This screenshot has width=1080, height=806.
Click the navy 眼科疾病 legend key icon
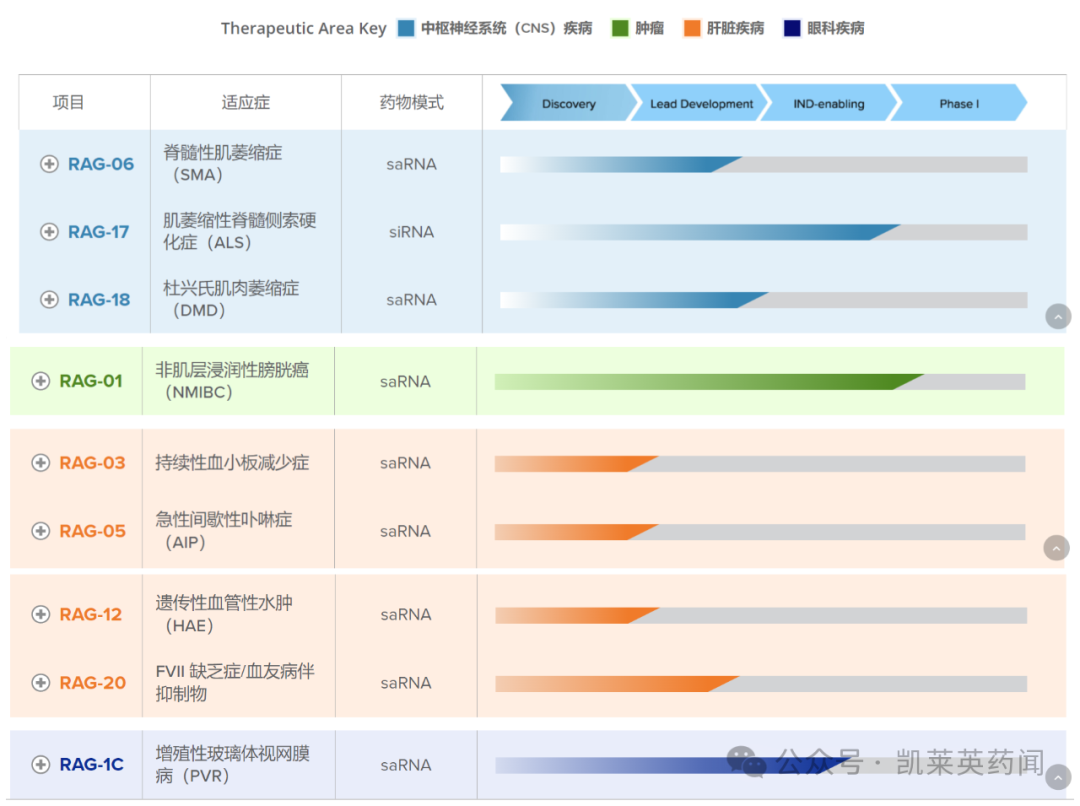(792, 28)
